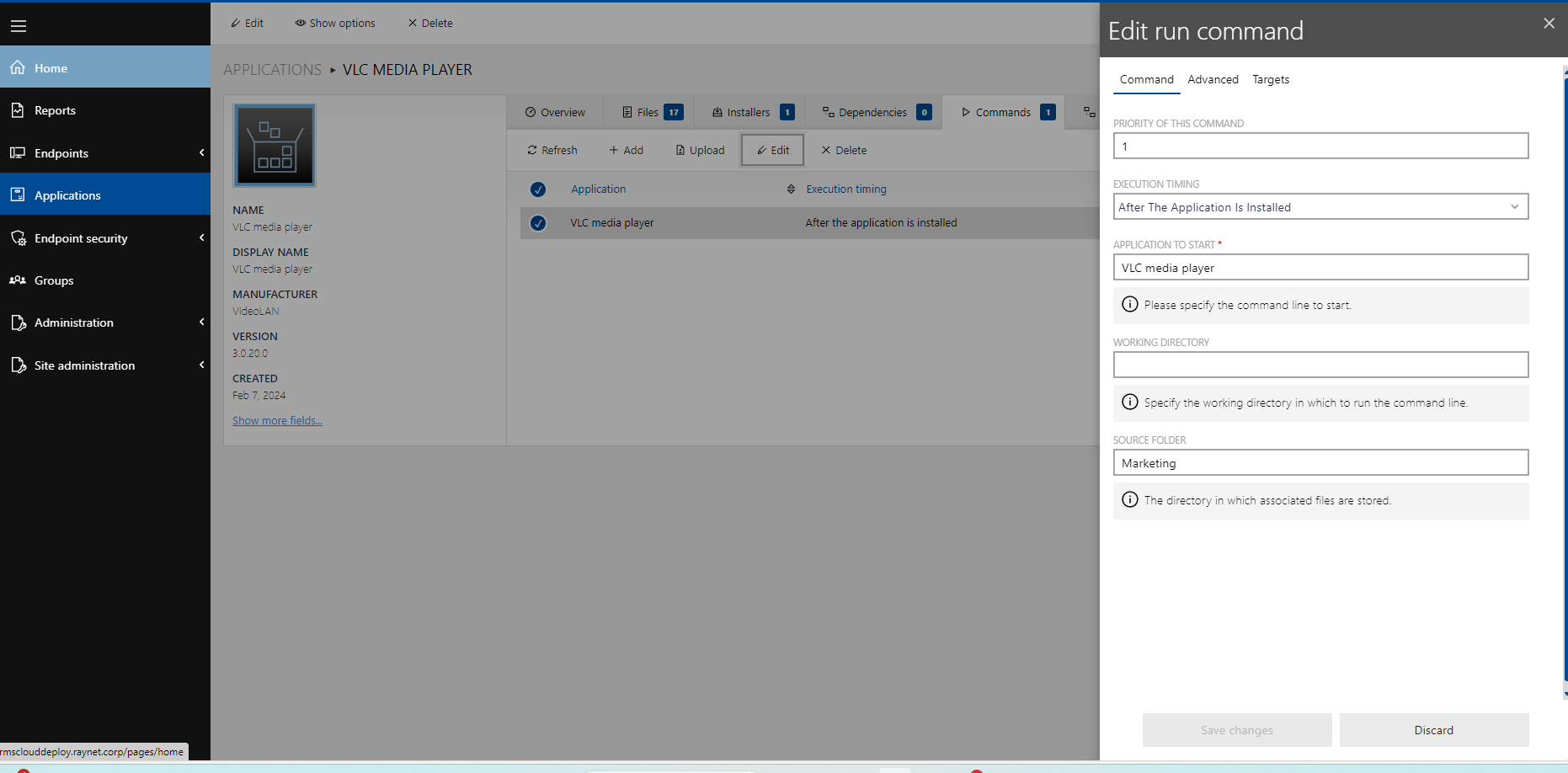The width and height of the screenshot is (1568, 773).
Task: Open the Execution Timing dropdown
Action: coord(1320,206)
